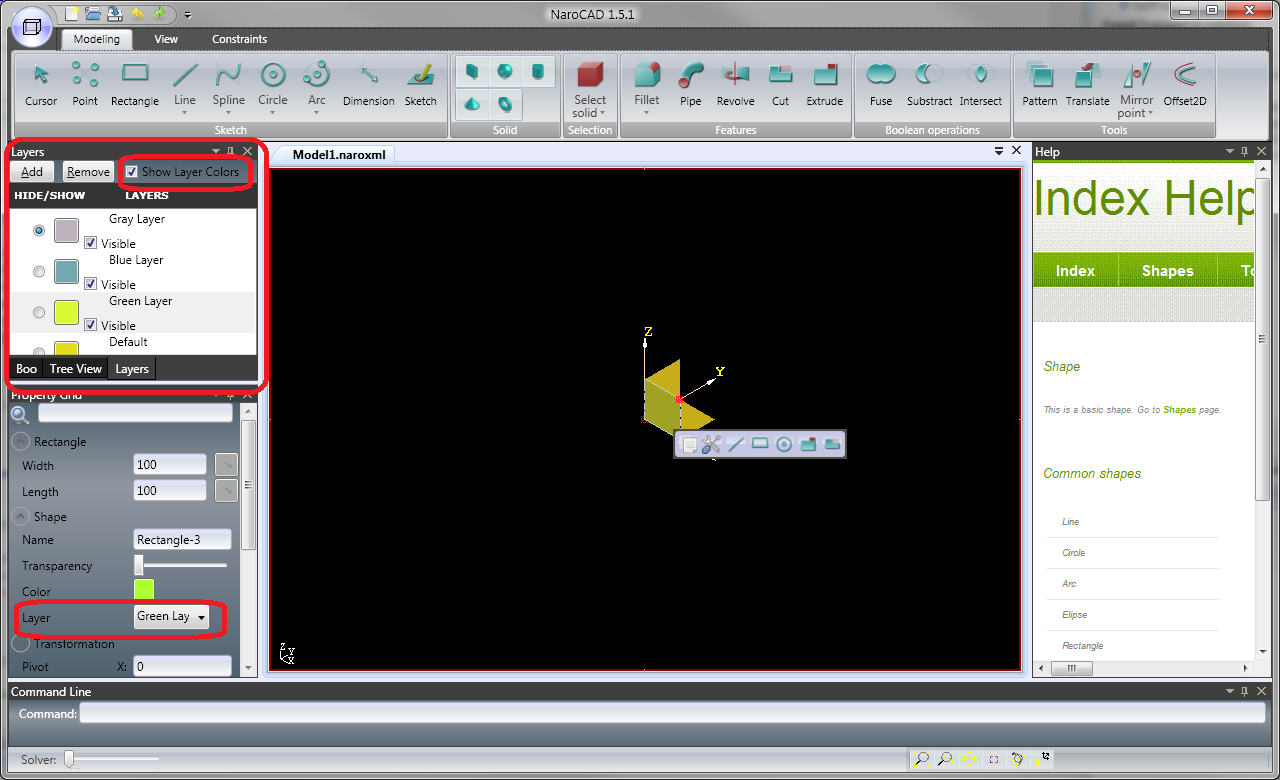Open the Elipse help link
The width and height of the screenshot is (1280, 780).
coord(1074,615)
